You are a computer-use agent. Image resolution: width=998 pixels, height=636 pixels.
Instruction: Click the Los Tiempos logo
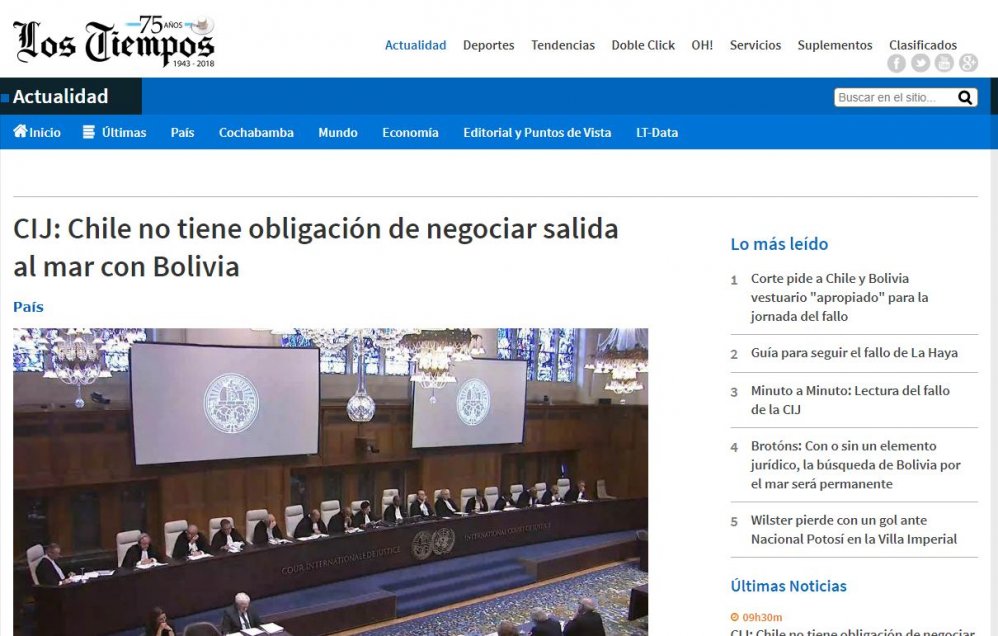tap(114, 42)
